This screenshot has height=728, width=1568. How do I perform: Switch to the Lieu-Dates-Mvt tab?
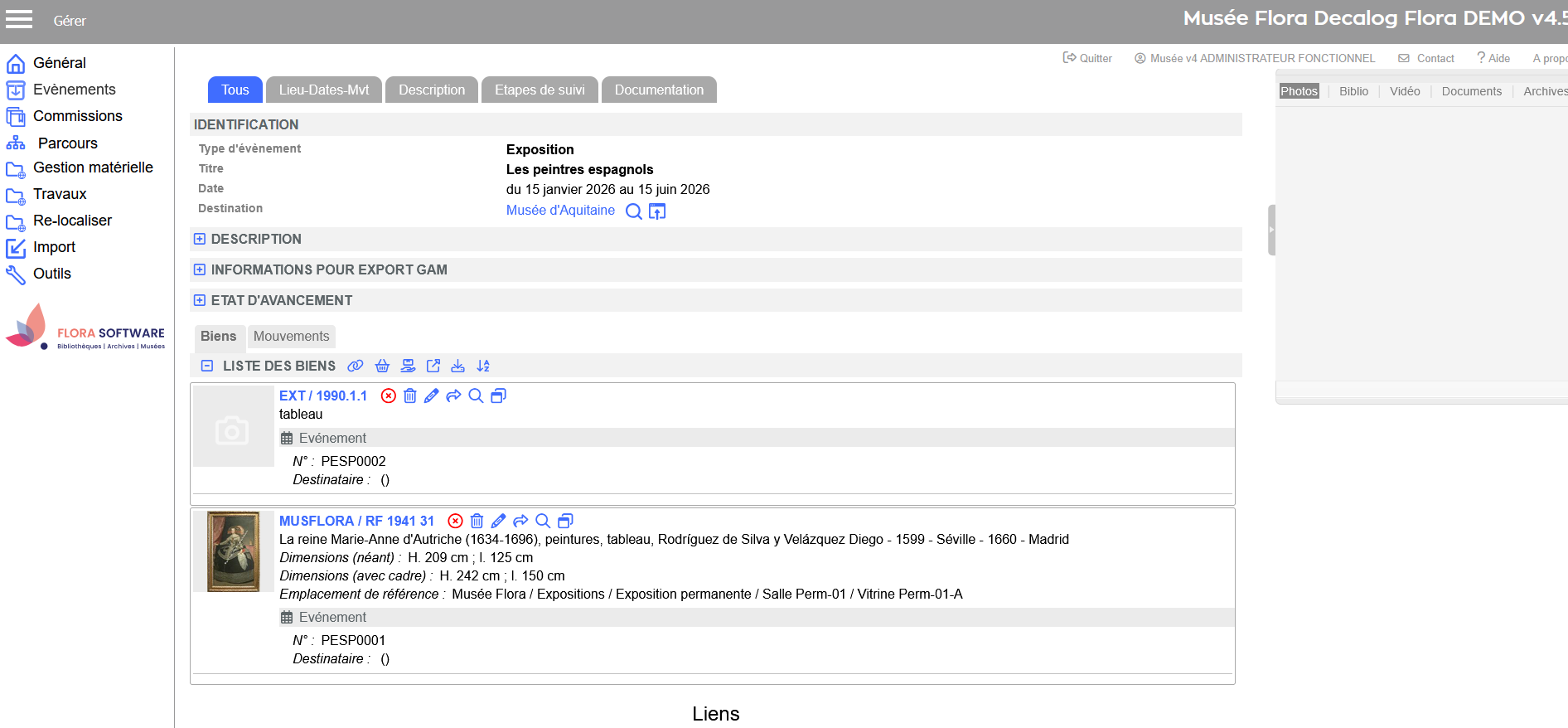[324, 90]
